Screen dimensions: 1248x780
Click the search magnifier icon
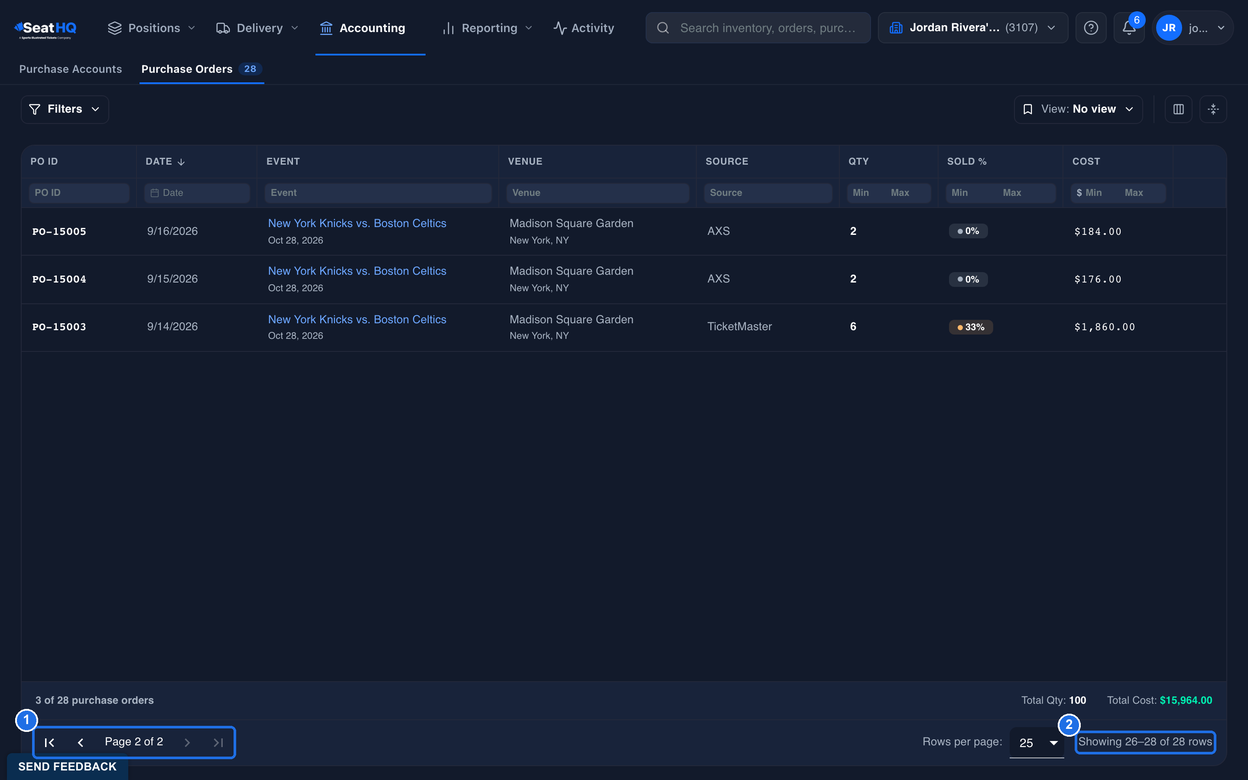pos(663,28)
